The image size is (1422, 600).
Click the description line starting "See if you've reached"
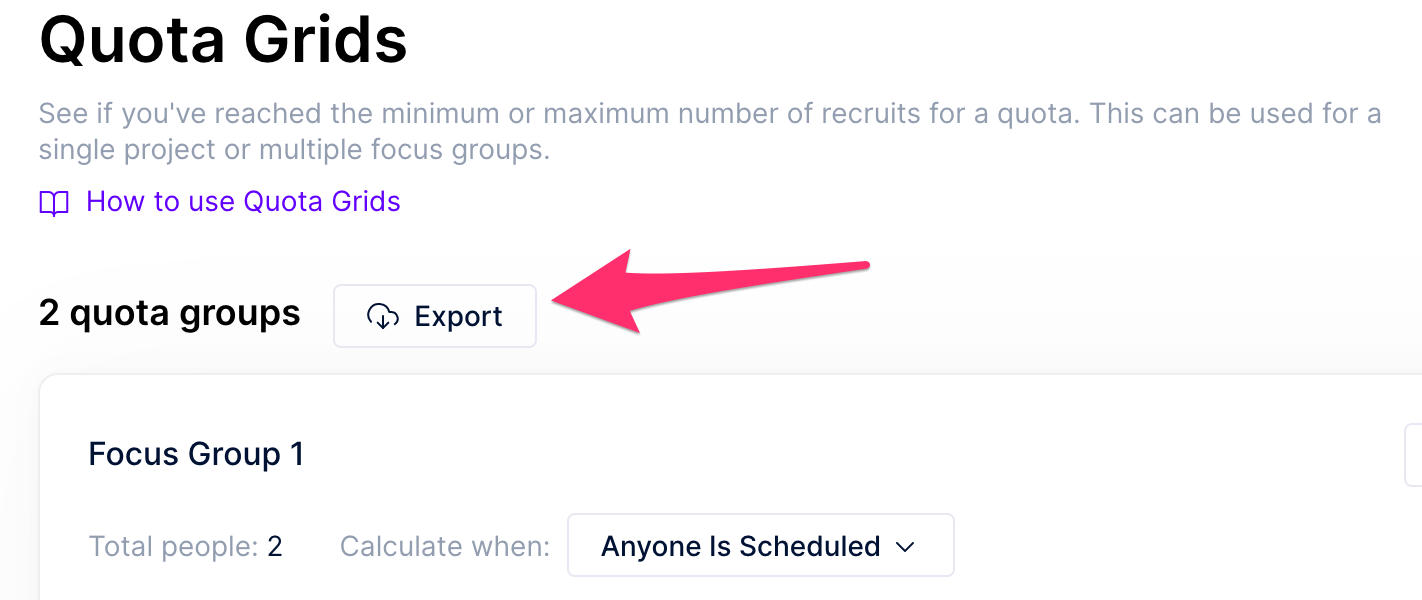(710, 114)
